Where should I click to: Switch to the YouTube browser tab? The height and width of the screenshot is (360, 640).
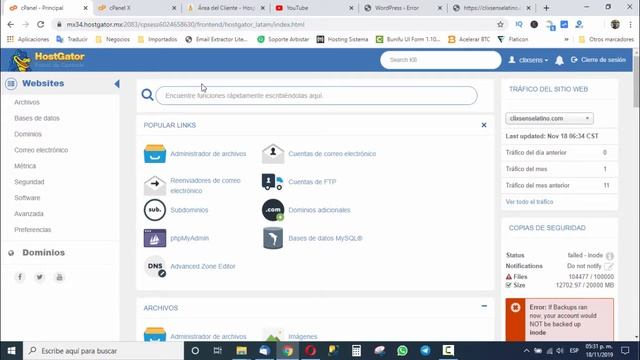tap(315, 8)
